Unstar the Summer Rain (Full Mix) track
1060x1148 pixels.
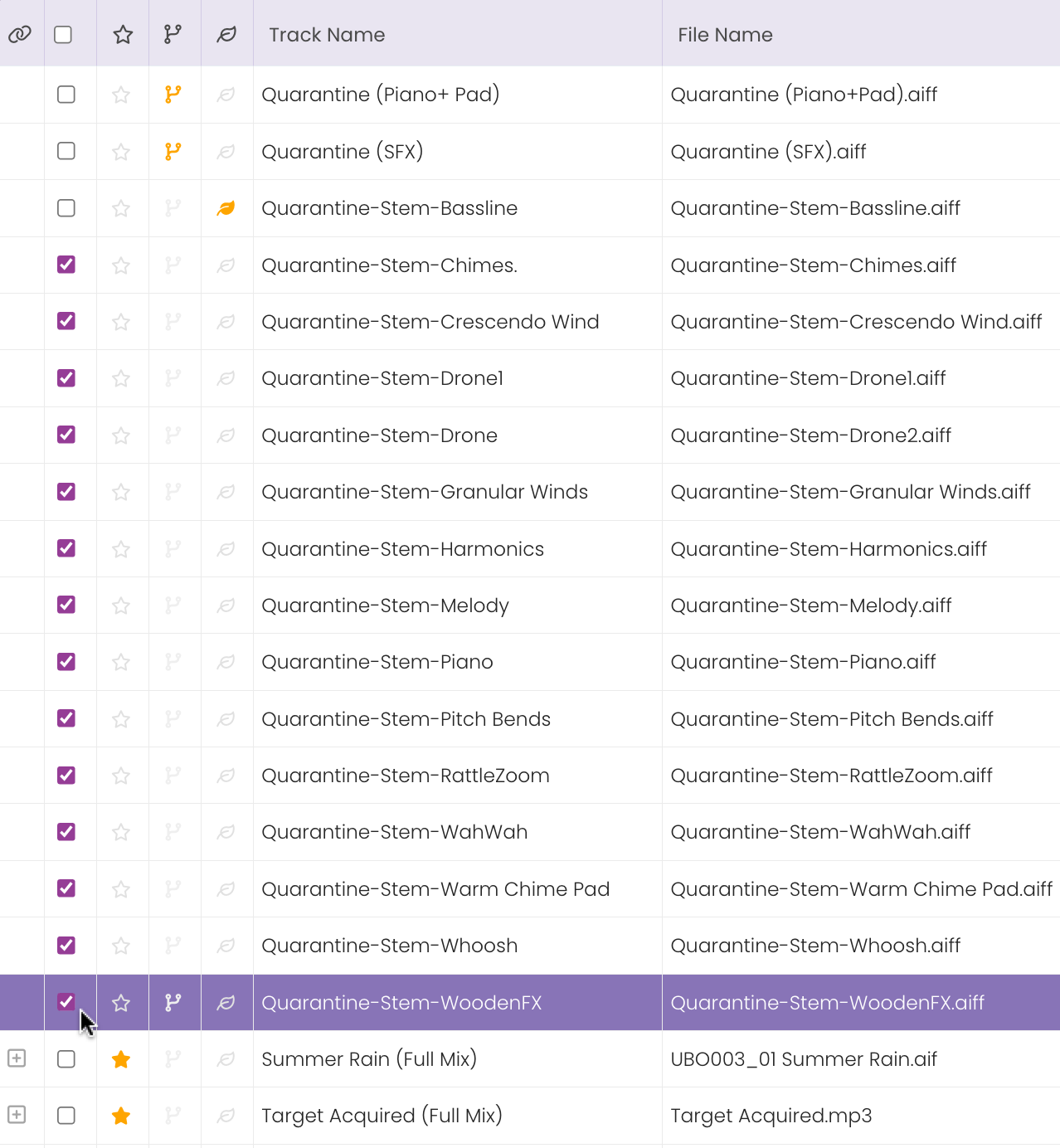point(121,1059)
